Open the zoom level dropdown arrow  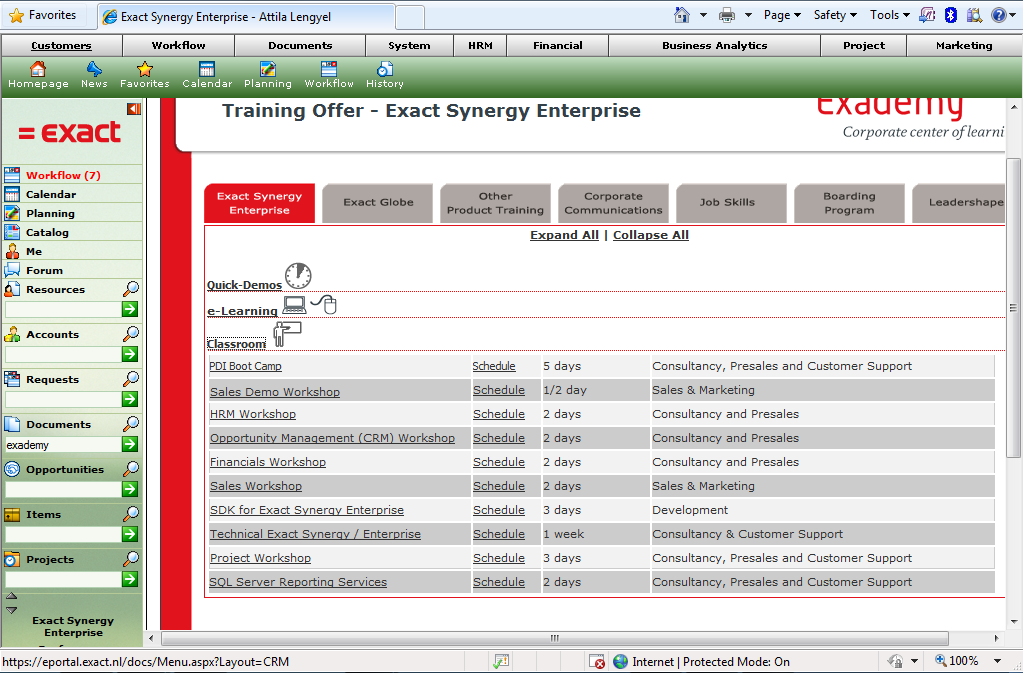click(998, 661)
